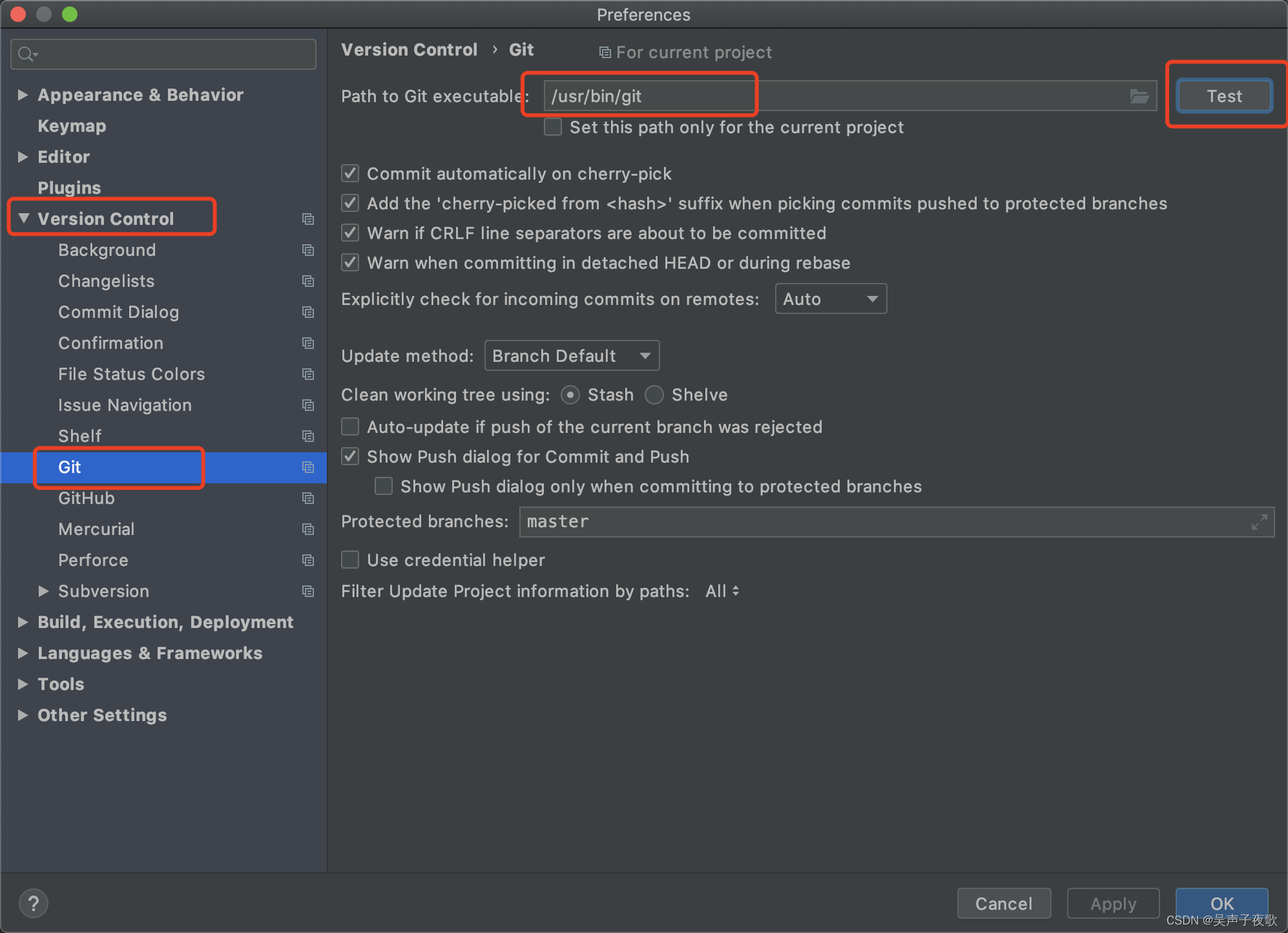This screenshot has height=933, width=1288.
Task: Select Stash radio button for clean working tree
Action: point(566,395)
